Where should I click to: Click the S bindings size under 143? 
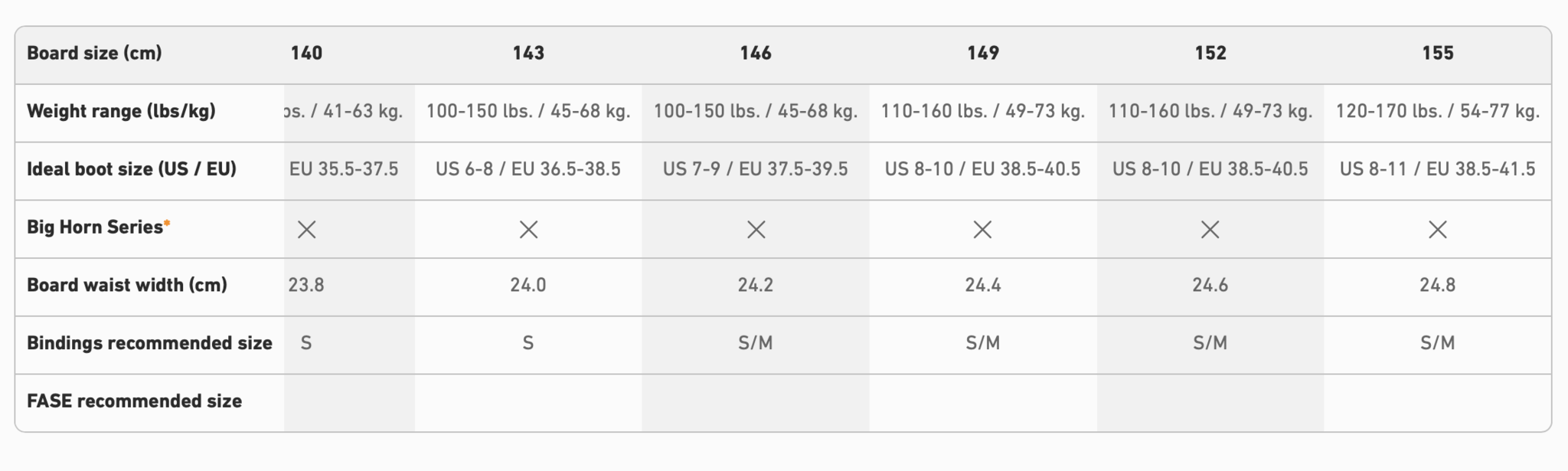click(x=528, y=343)
